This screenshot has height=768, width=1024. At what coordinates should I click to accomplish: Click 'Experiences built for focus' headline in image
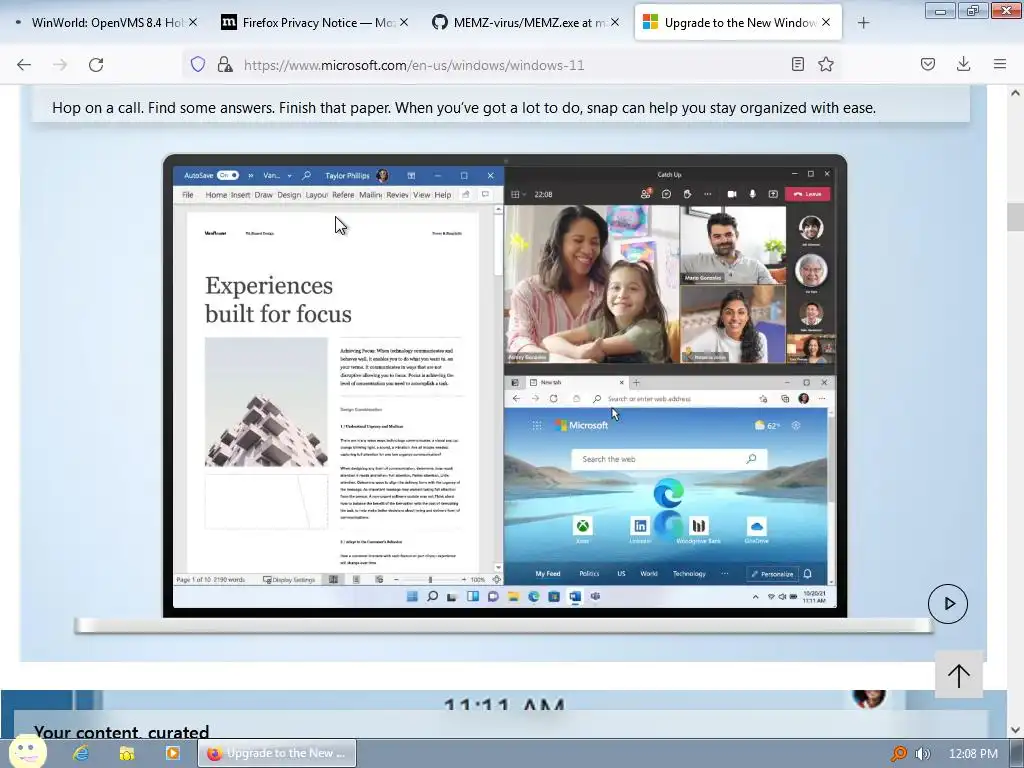[x=278, y=300]
